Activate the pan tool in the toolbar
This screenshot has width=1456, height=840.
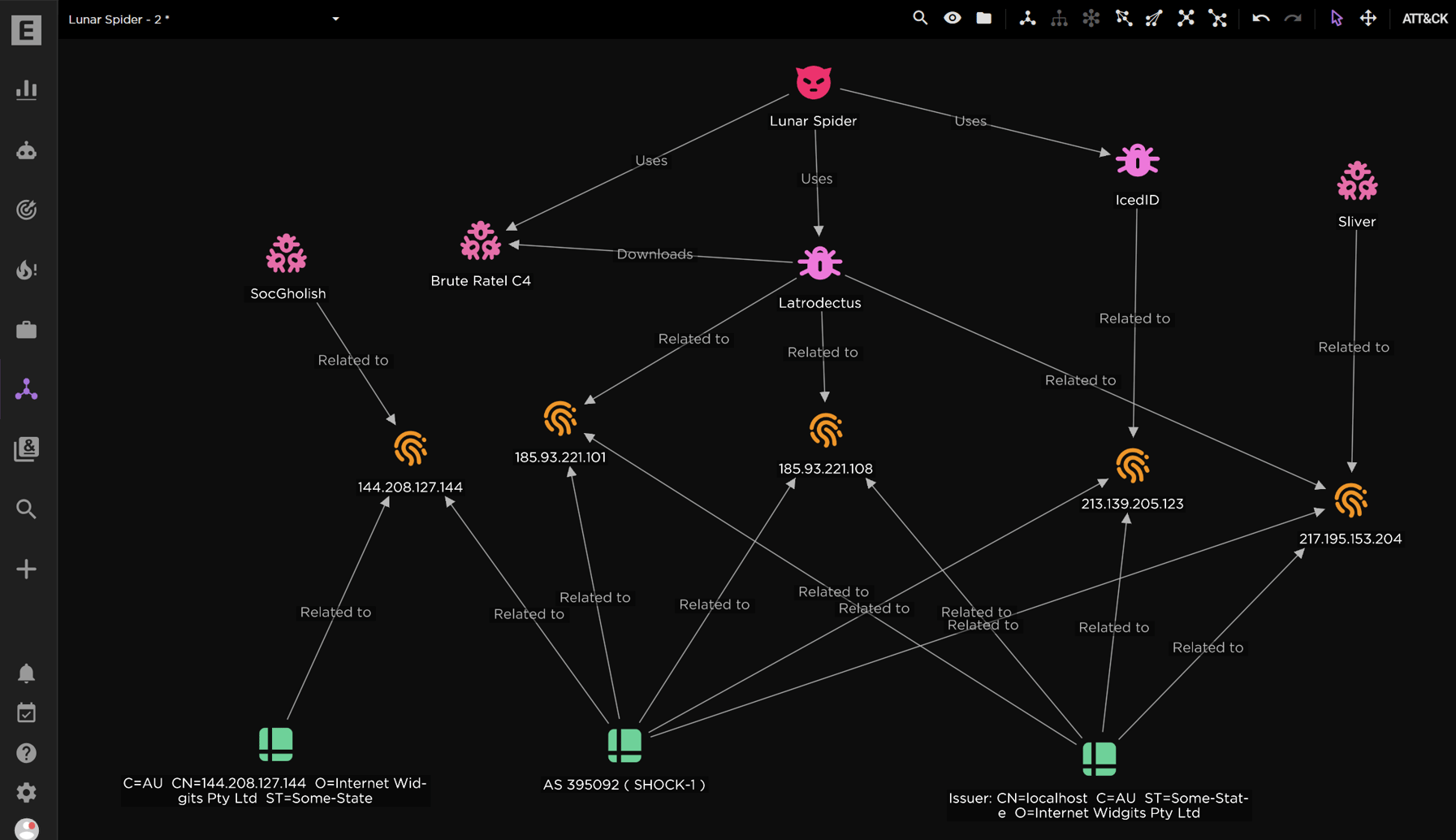pyautogui.click(x=1369, y=18)
